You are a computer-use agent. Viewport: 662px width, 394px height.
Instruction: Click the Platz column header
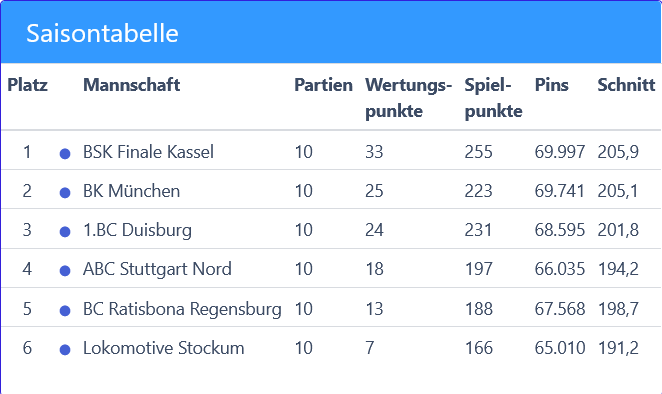27,85
